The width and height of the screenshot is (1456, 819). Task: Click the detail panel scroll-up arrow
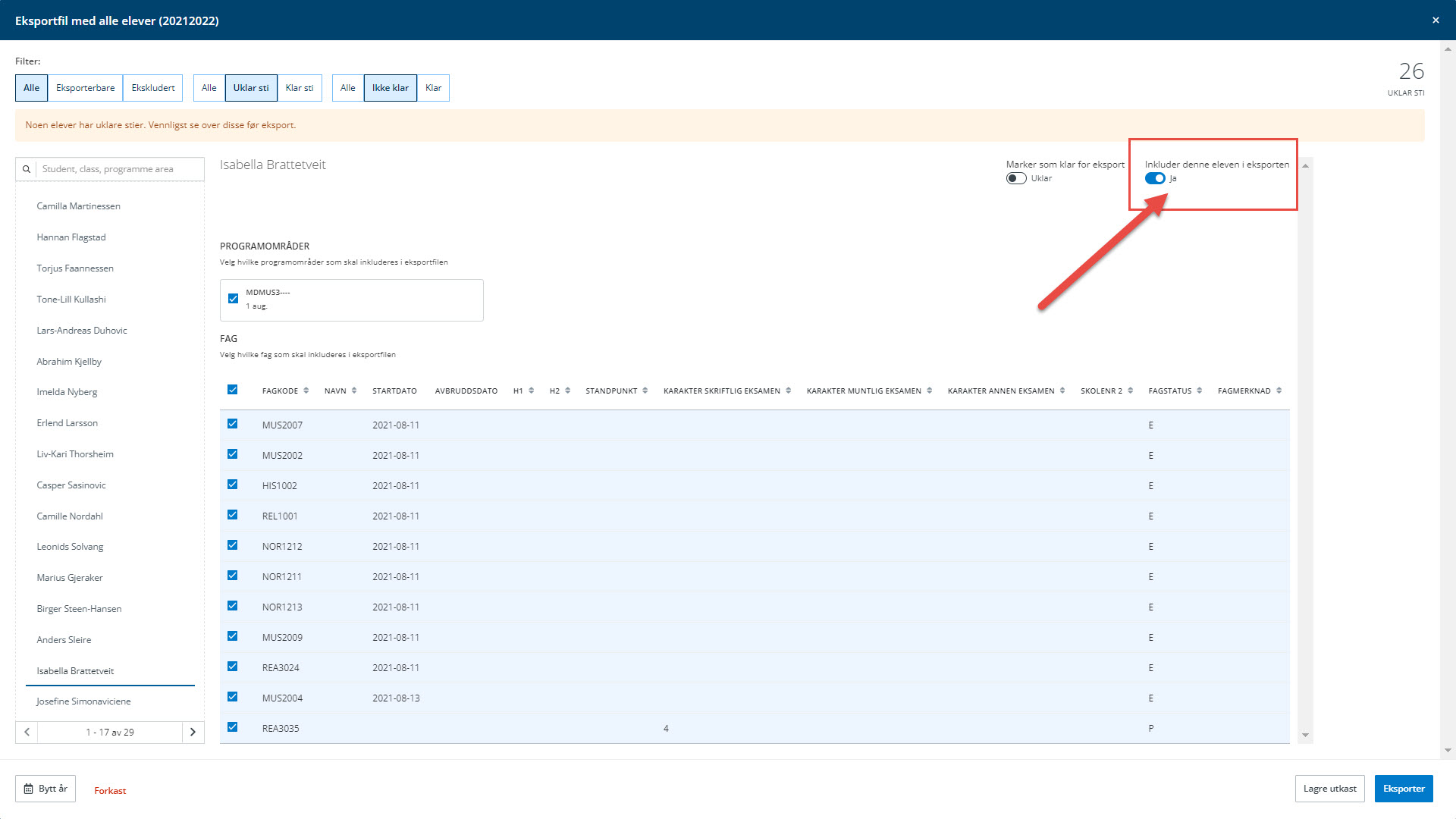(x=1305, y=165)
